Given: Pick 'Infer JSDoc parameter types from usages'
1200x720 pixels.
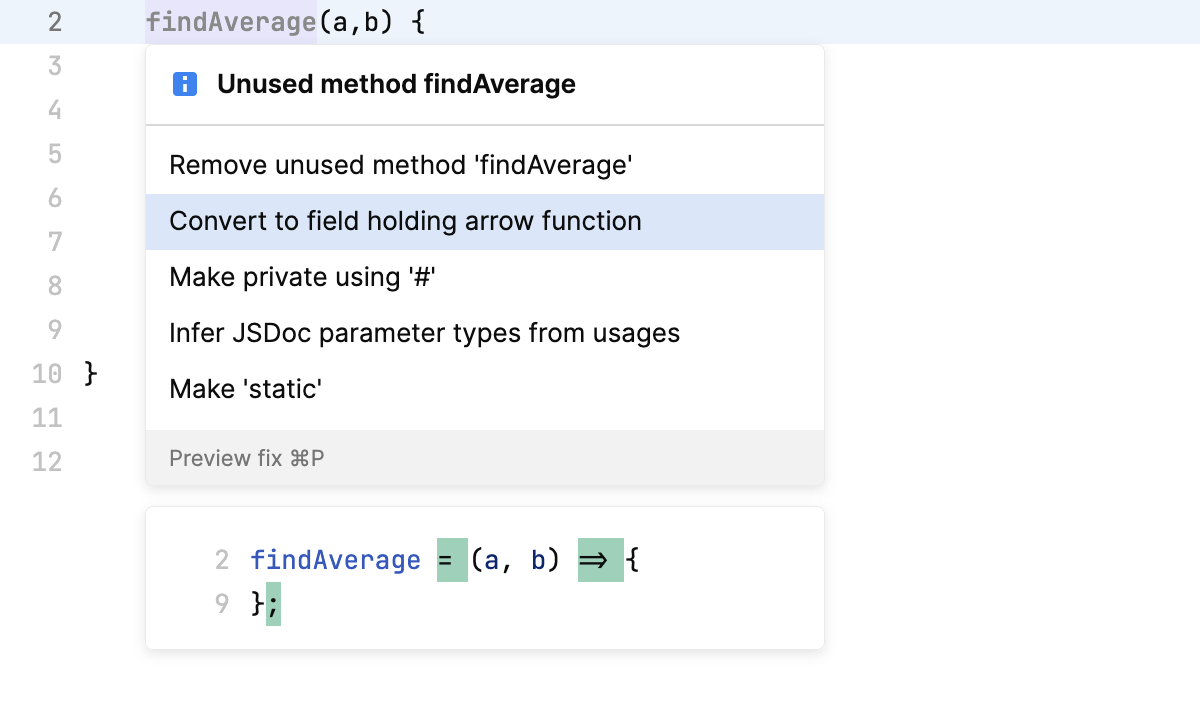Looking at the screenshot, I should point(423,333).
